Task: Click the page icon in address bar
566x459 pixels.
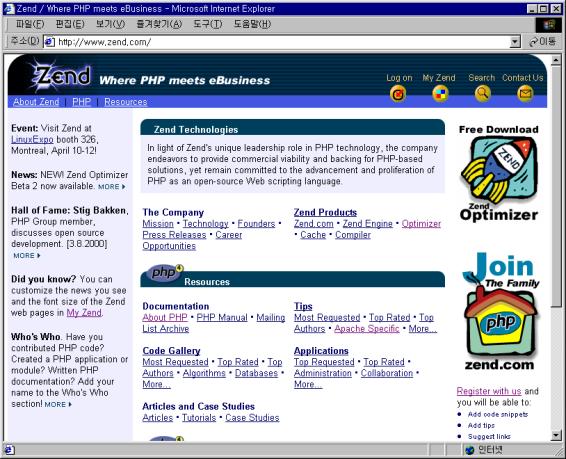Action: click(x=49, y=42)
